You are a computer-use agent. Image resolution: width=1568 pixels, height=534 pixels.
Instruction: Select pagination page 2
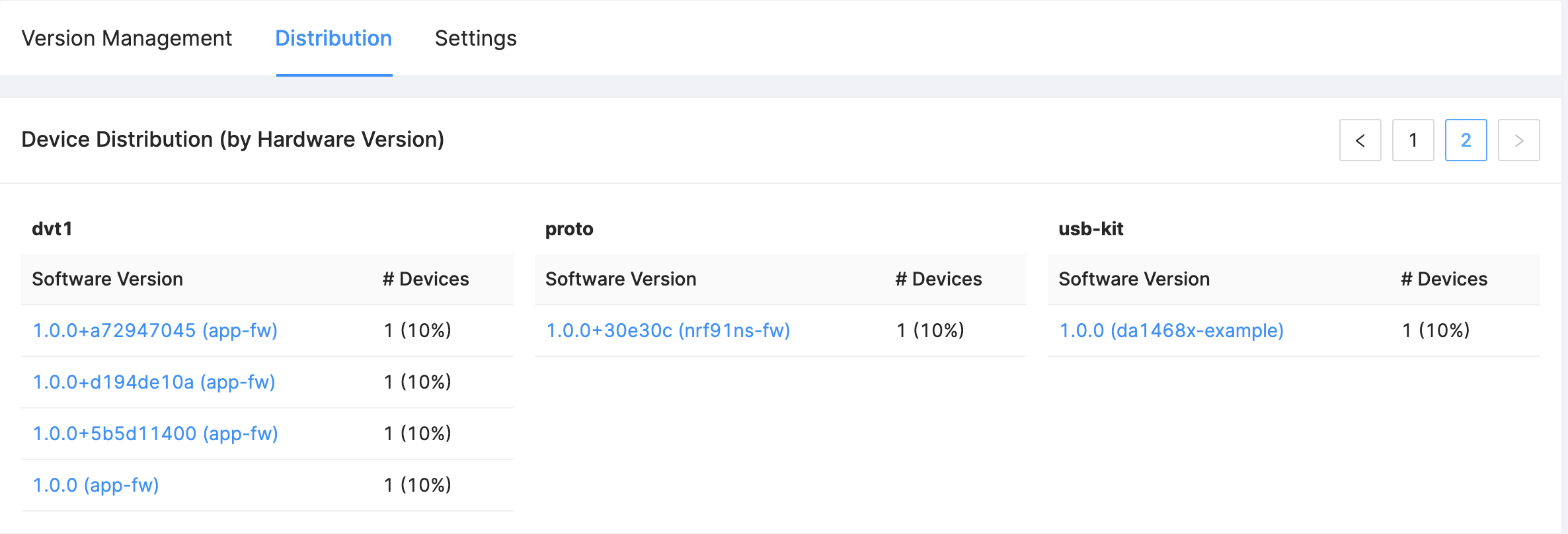pos(1466,140)
